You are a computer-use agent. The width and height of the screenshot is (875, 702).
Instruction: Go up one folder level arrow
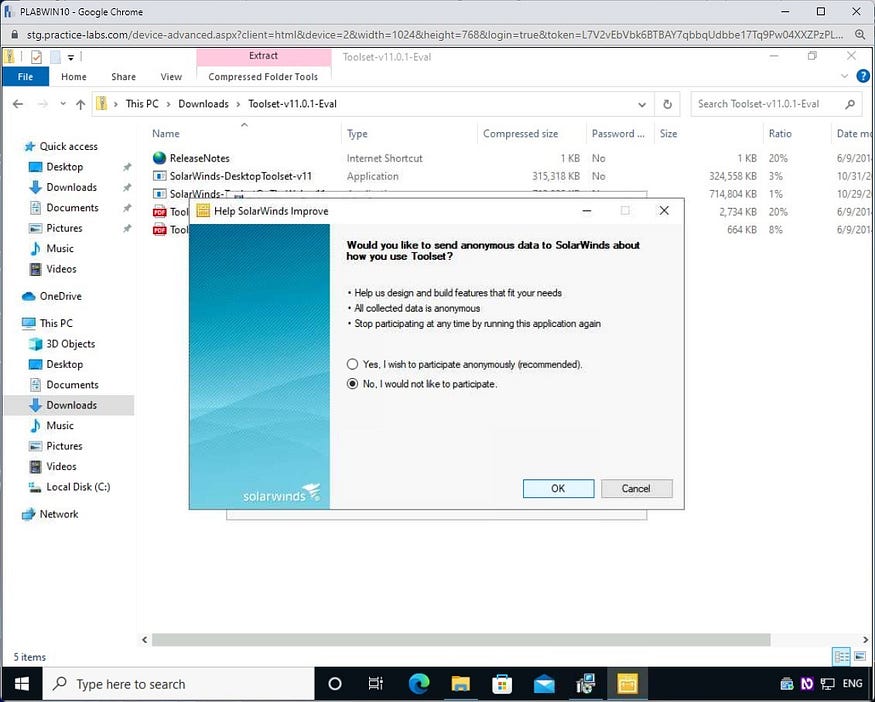point(80,104)
